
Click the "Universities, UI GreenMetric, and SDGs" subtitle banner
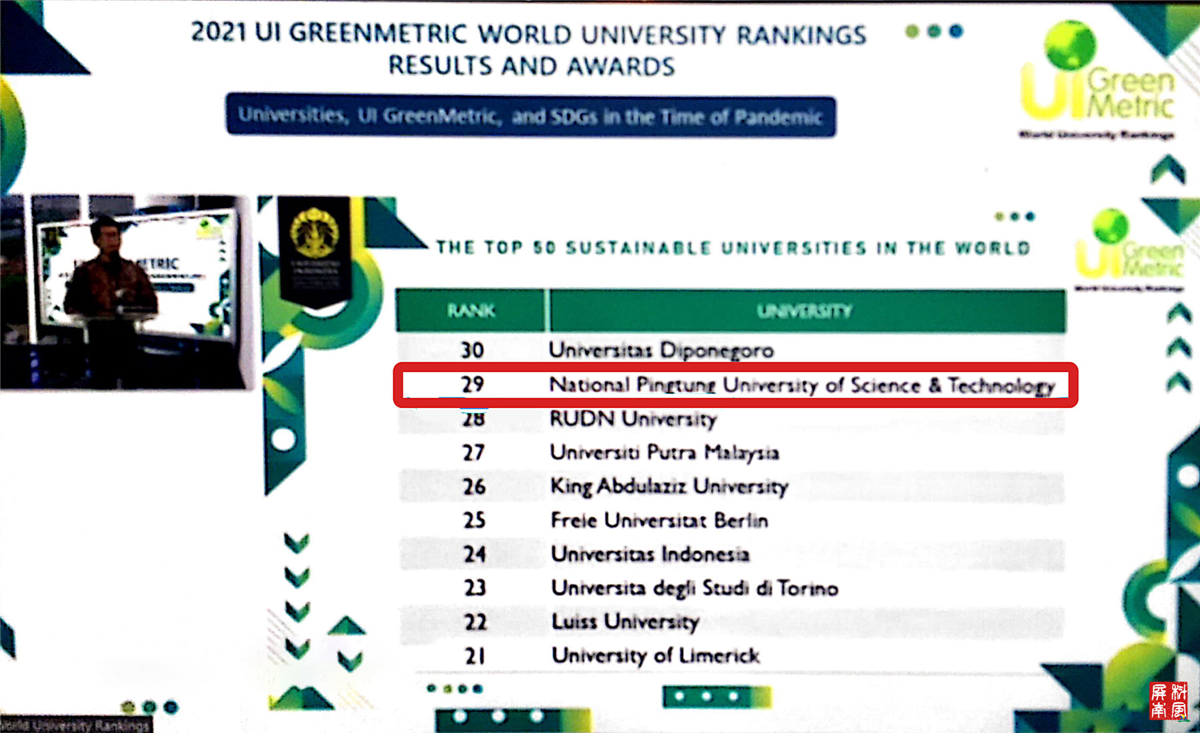click(530, 116)
